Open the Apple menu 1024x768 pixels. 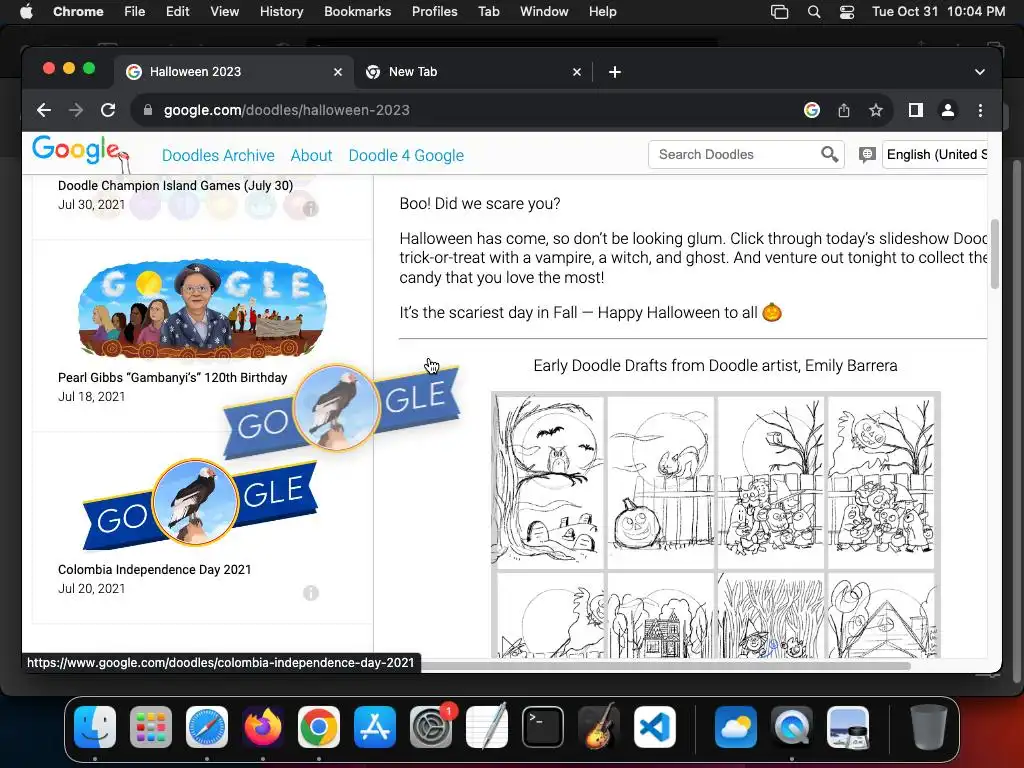(26, 12)
